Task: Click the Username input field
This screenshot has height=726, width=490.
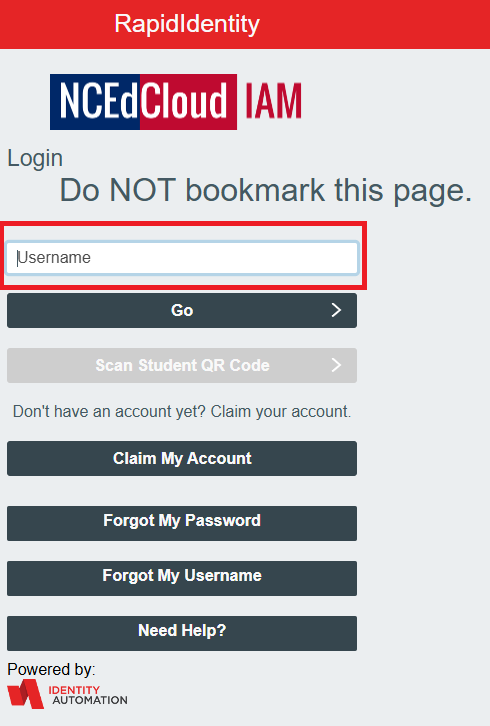Action: tap(182, 258)
